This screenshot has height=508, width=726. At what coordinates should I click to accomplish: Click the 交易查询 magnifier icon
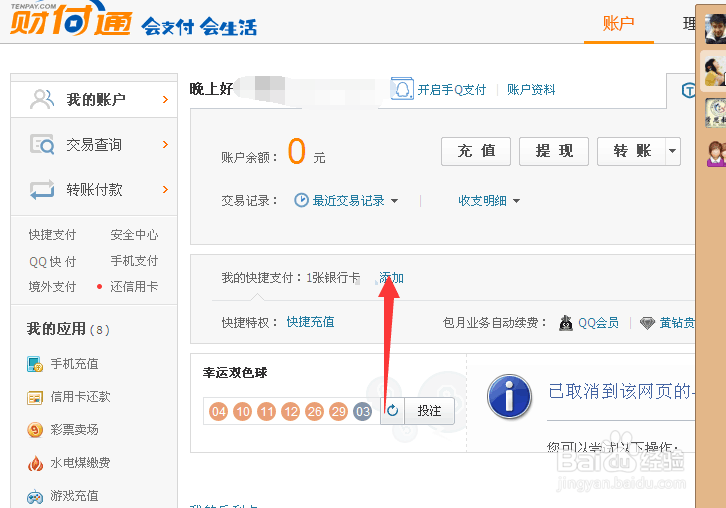42,144
